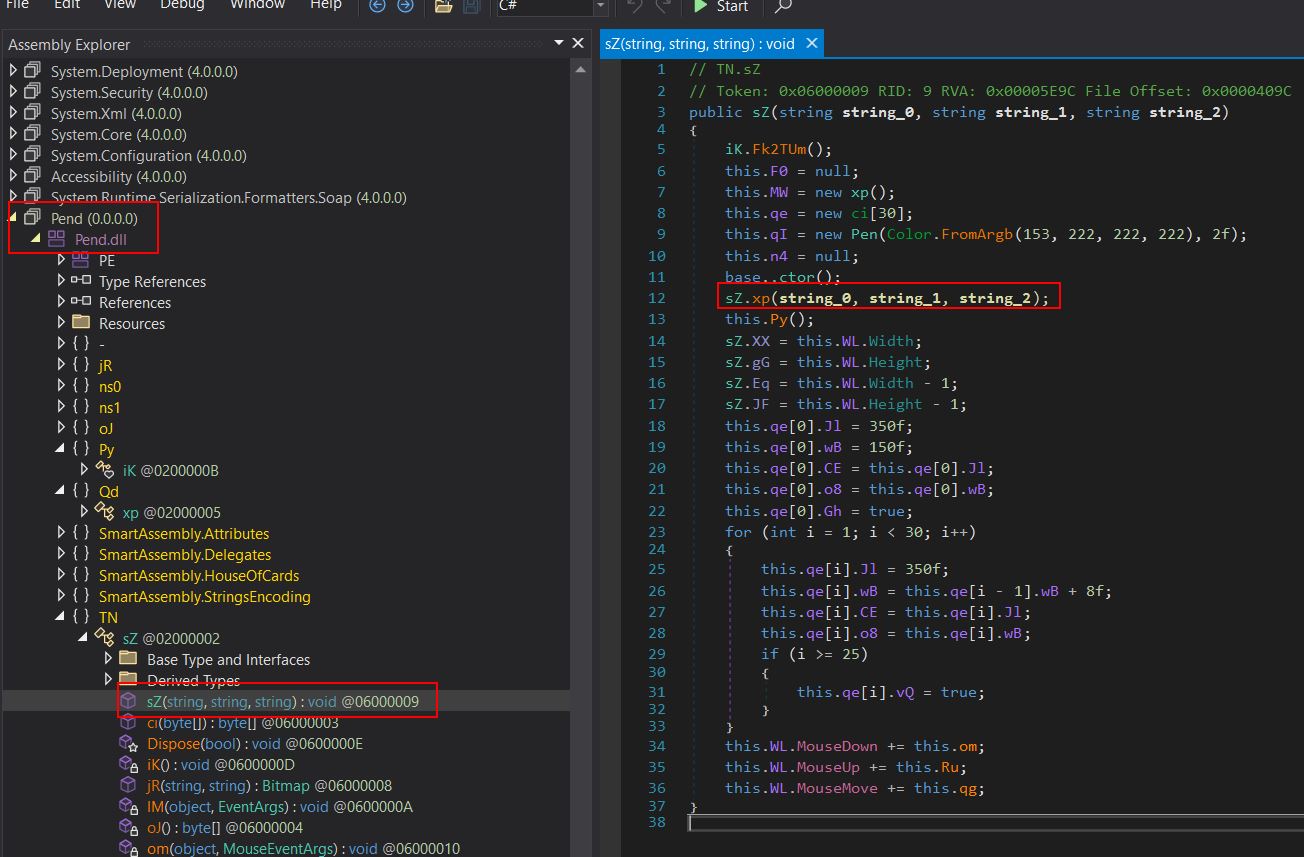
Task: Select jR(string, string) : Bitmap method
Action: point(269,785)
